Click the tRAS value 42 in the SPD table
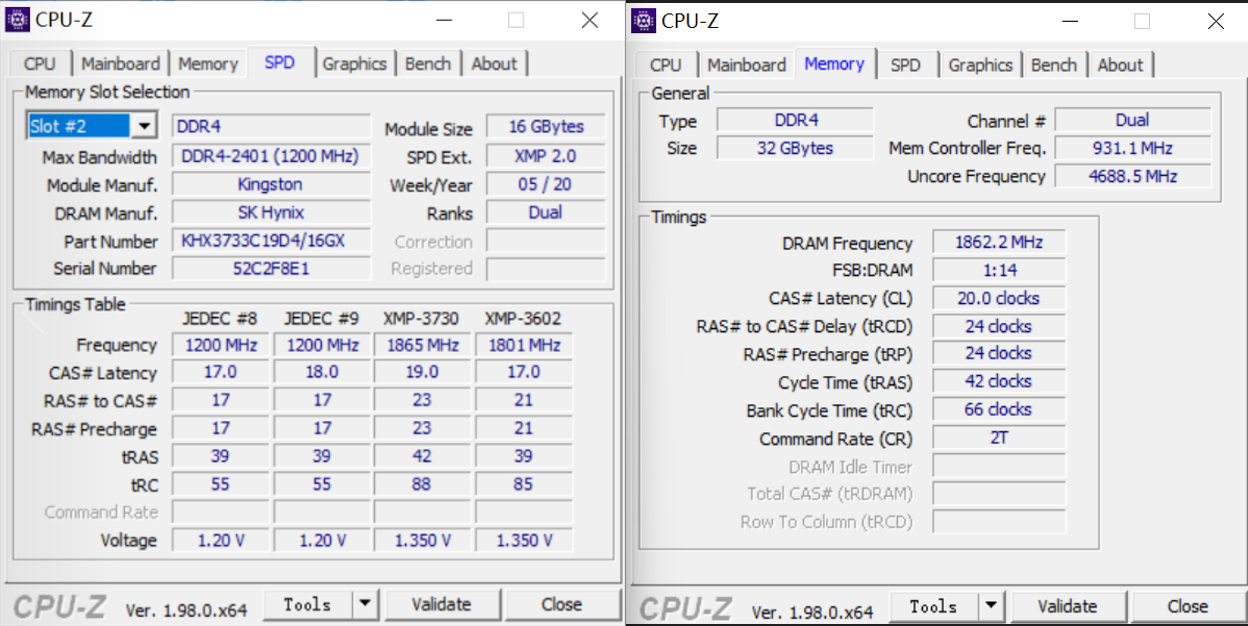 422,456
